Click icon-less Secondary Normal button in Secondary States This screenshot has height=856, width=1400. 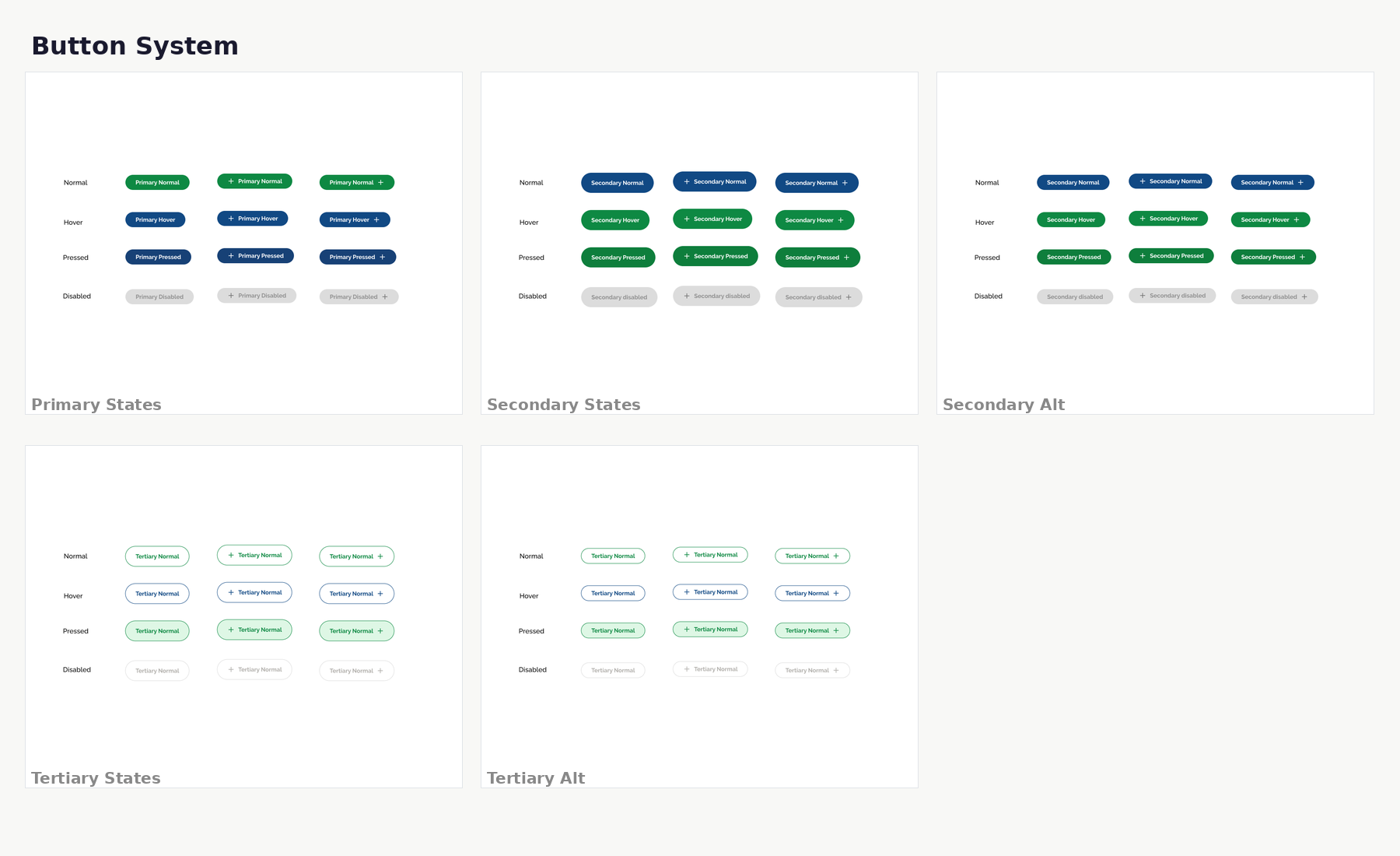pos(618,183)
